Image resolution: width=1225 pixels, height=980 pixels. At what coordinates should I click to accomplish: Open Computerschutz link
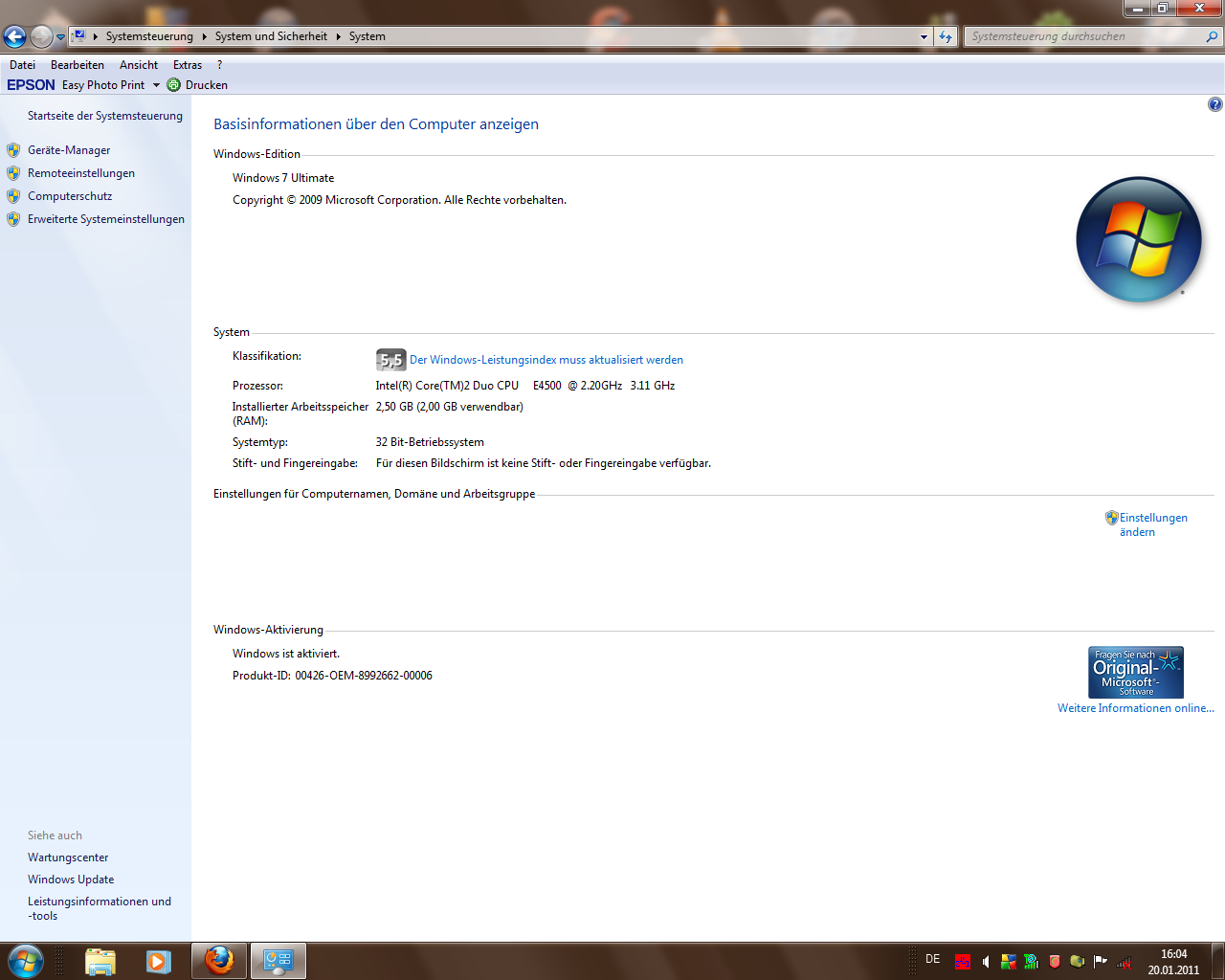pyautogui.click(x=70, y=196)
